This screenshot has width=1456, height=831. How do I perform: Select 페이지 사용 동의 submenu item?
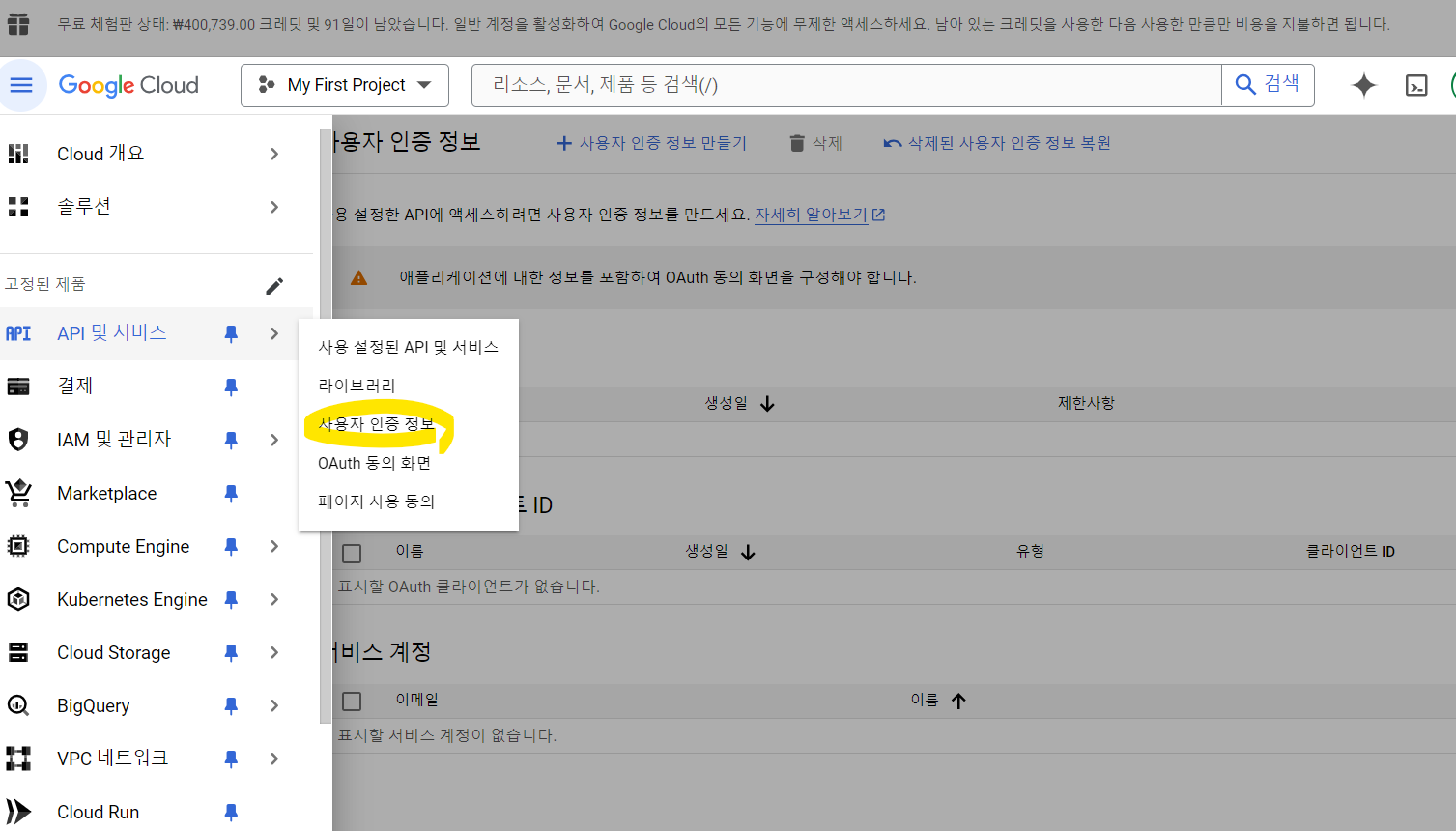[x=409, y=501]
